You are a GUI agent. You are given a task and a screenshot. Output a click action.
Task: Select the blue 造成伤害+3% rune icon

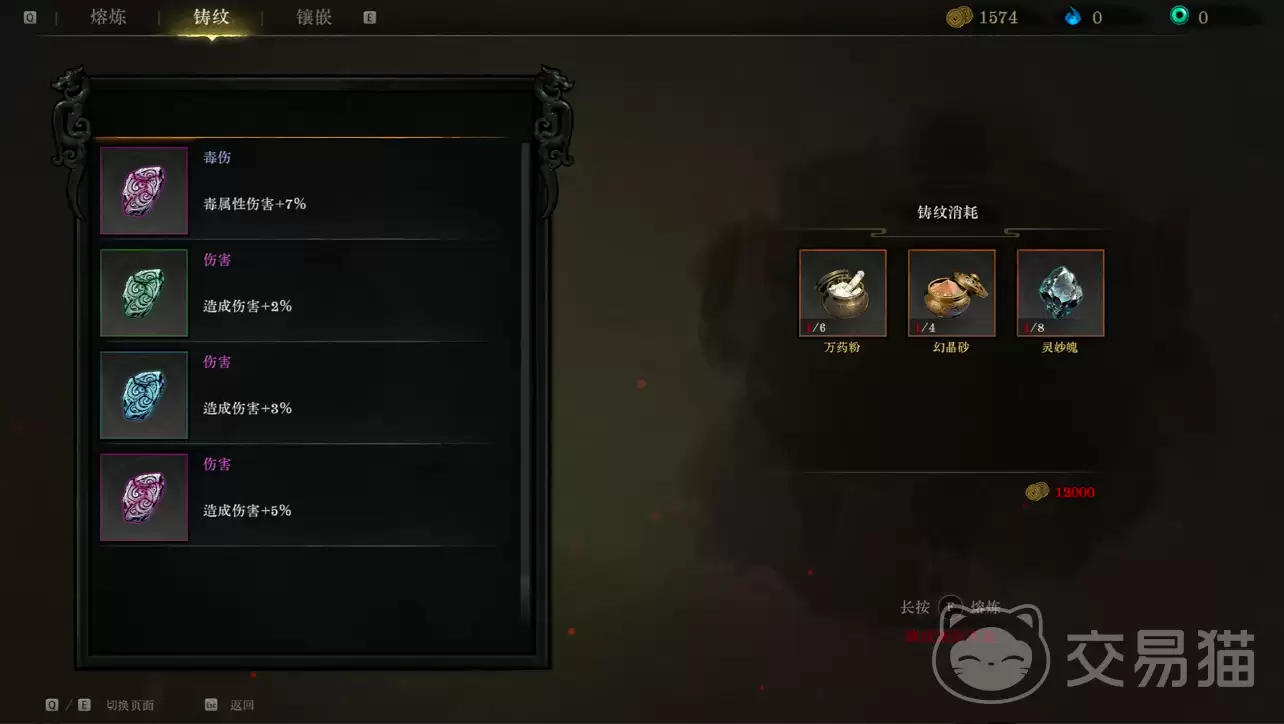(x=144, y=395)
